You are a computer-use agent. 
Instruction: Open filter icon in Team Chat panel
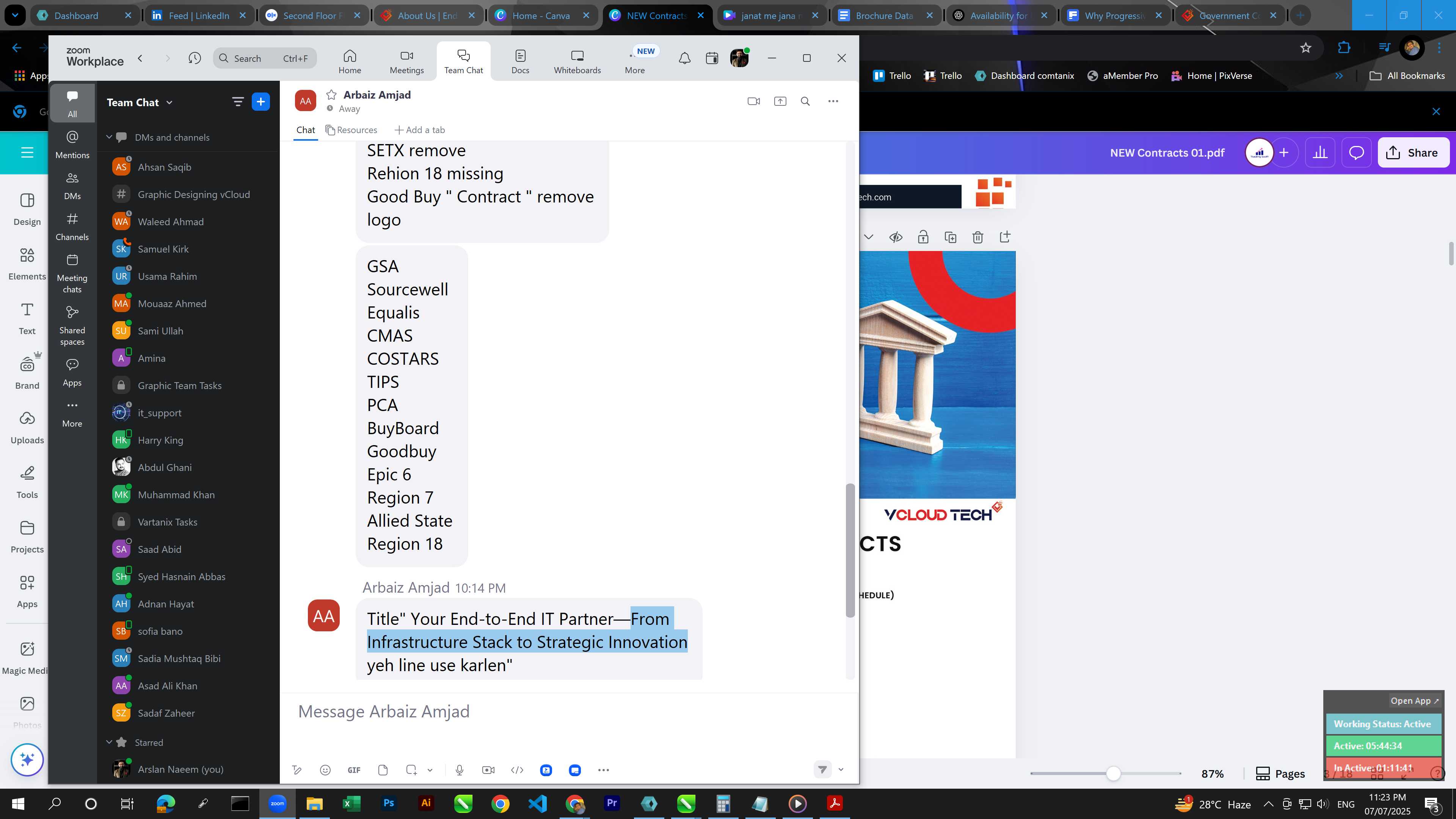[237, 102]
